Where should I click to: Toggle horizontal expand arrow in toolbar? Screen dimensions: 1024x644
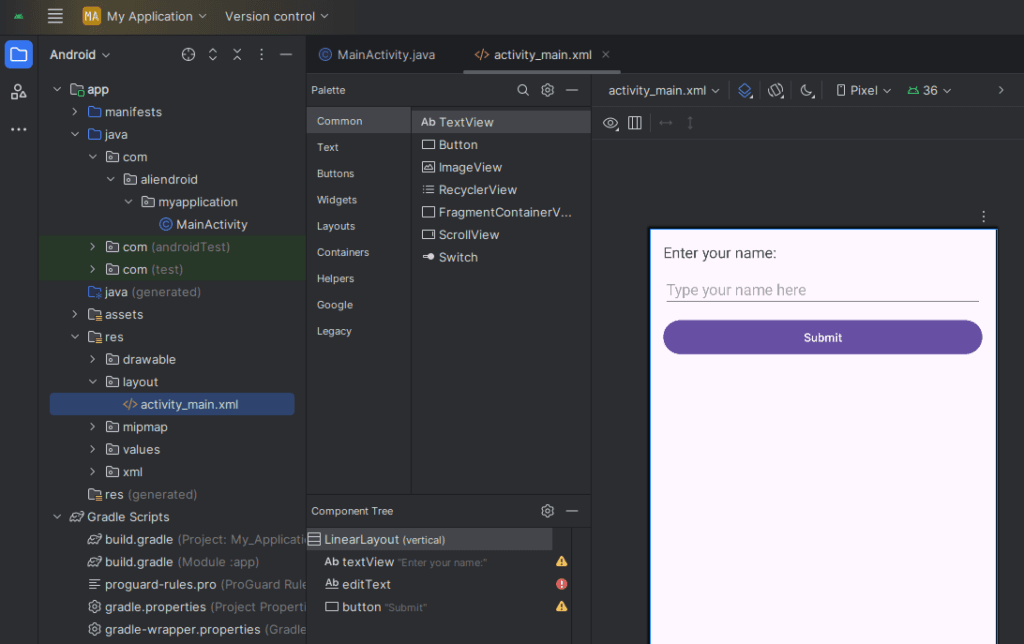pyautogui.click(x=665, y=123)
